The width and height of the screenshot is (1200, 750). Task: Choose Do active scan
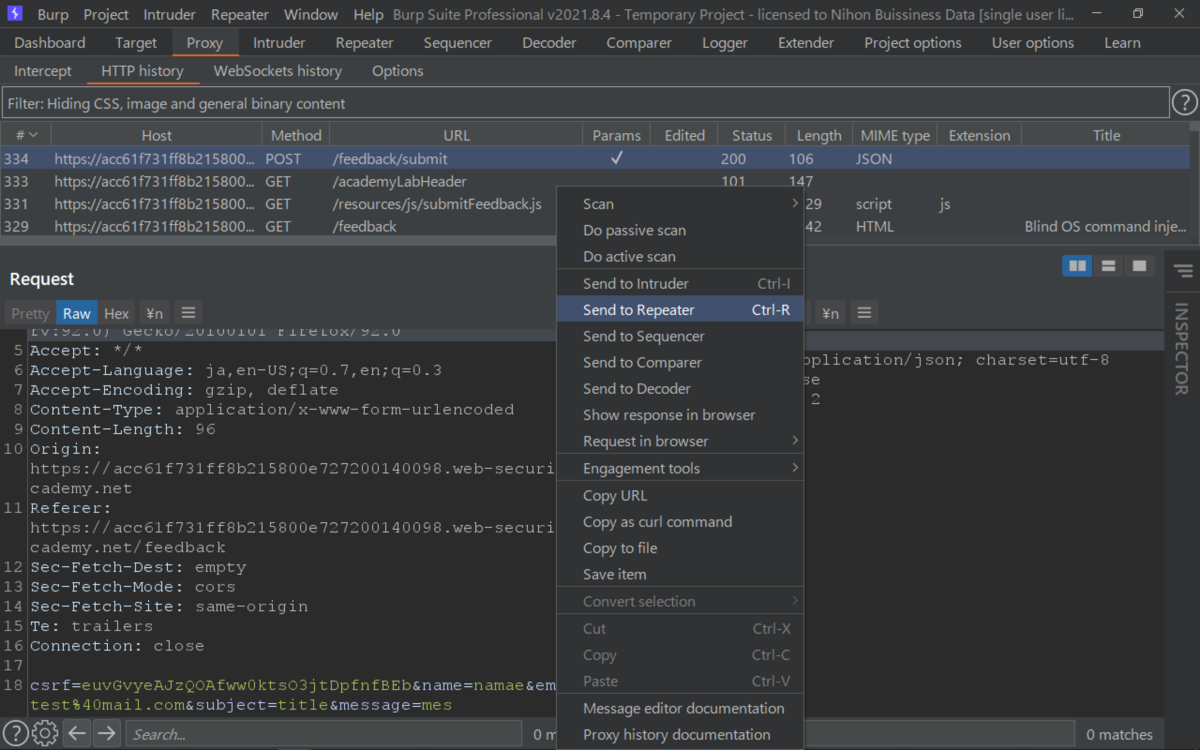click(680, 256)
